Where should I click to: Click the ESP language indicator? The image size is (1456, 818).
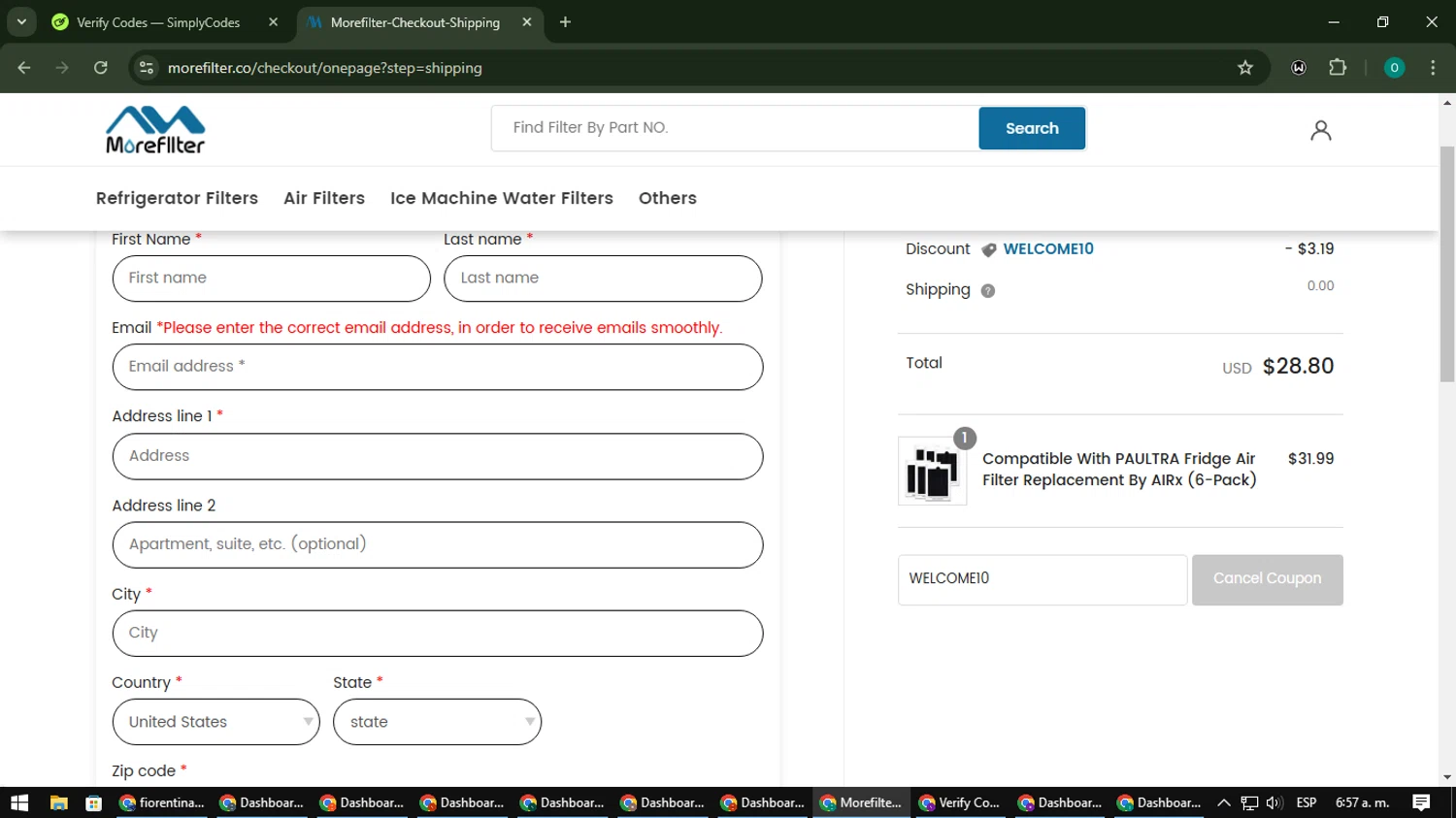[x=1307, y=802]
